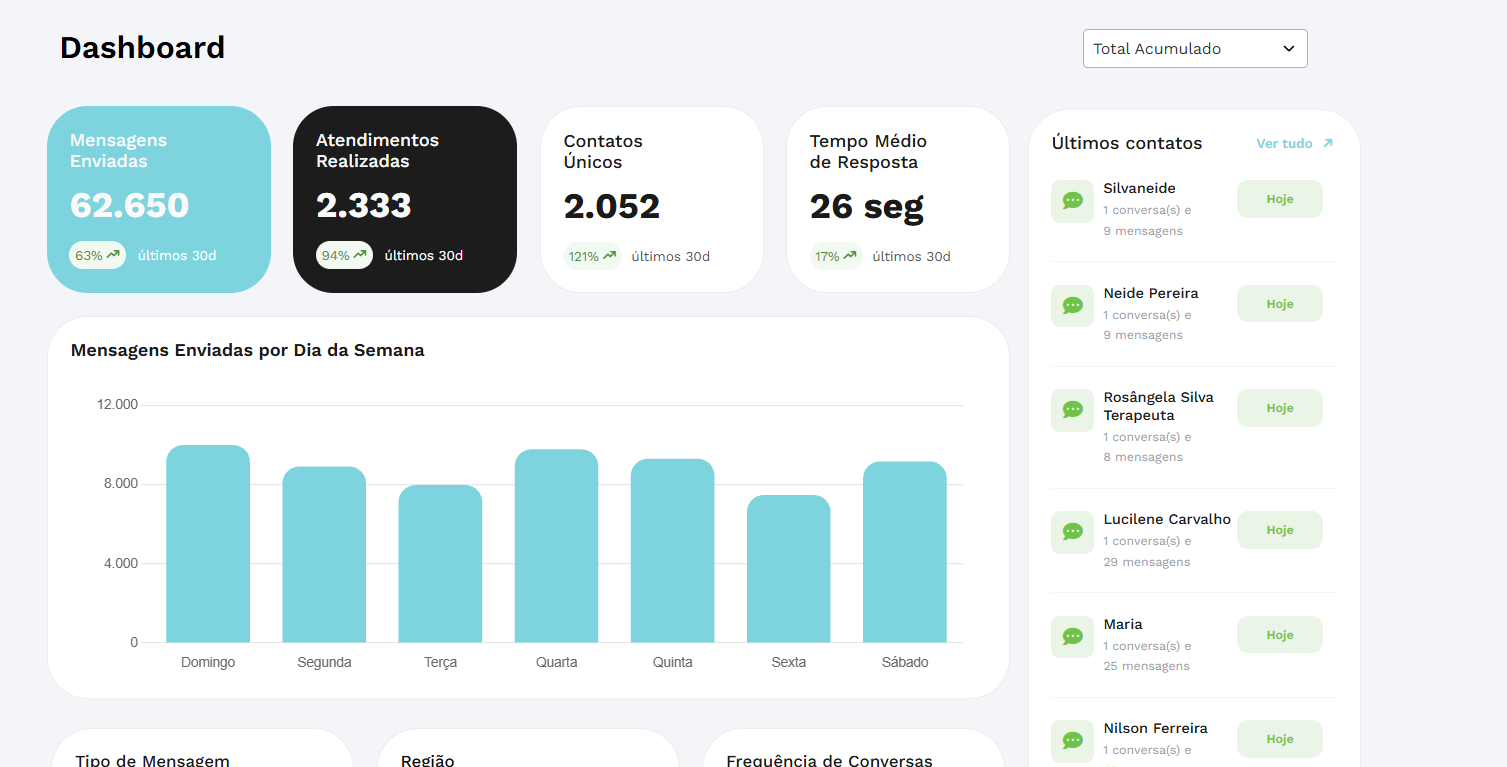
Task: Click the contact name Neide Pereira
Action: click(1151, 293)
